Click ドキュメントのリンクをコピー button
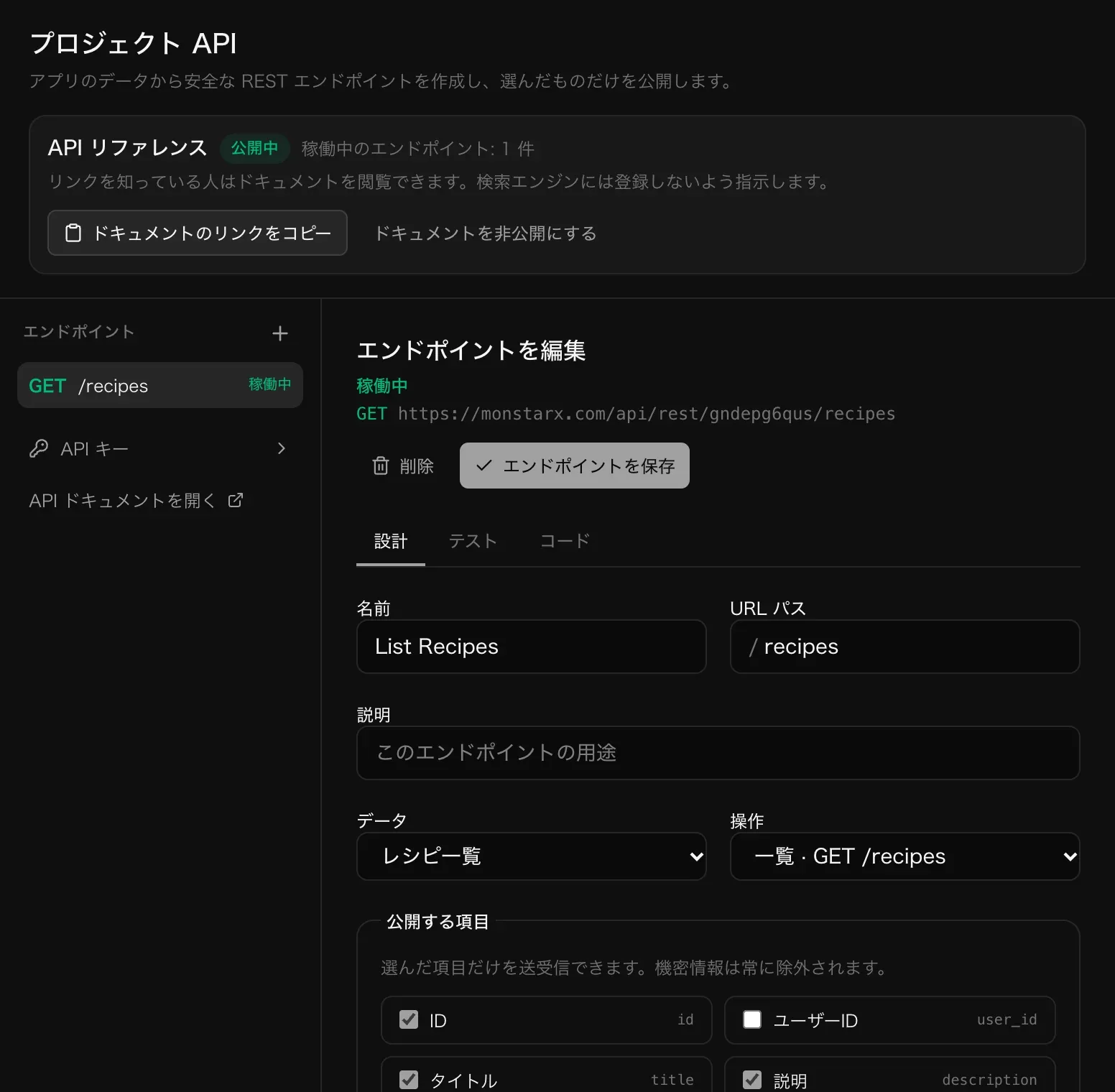 [x=198, y=233]
